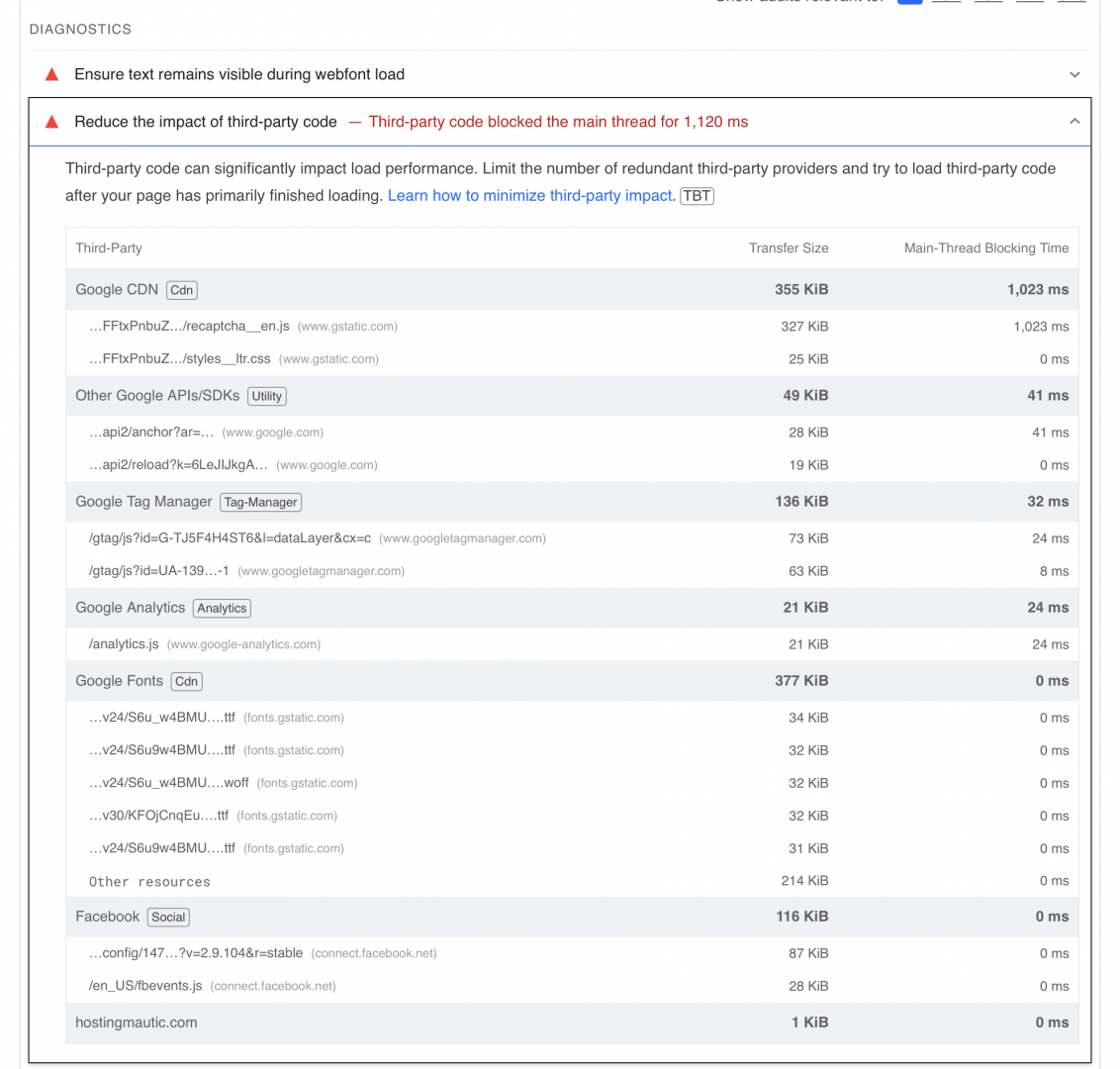Click the Transfer Size column header
Screen dimensions: 1120x1069
tap(788, 248)
